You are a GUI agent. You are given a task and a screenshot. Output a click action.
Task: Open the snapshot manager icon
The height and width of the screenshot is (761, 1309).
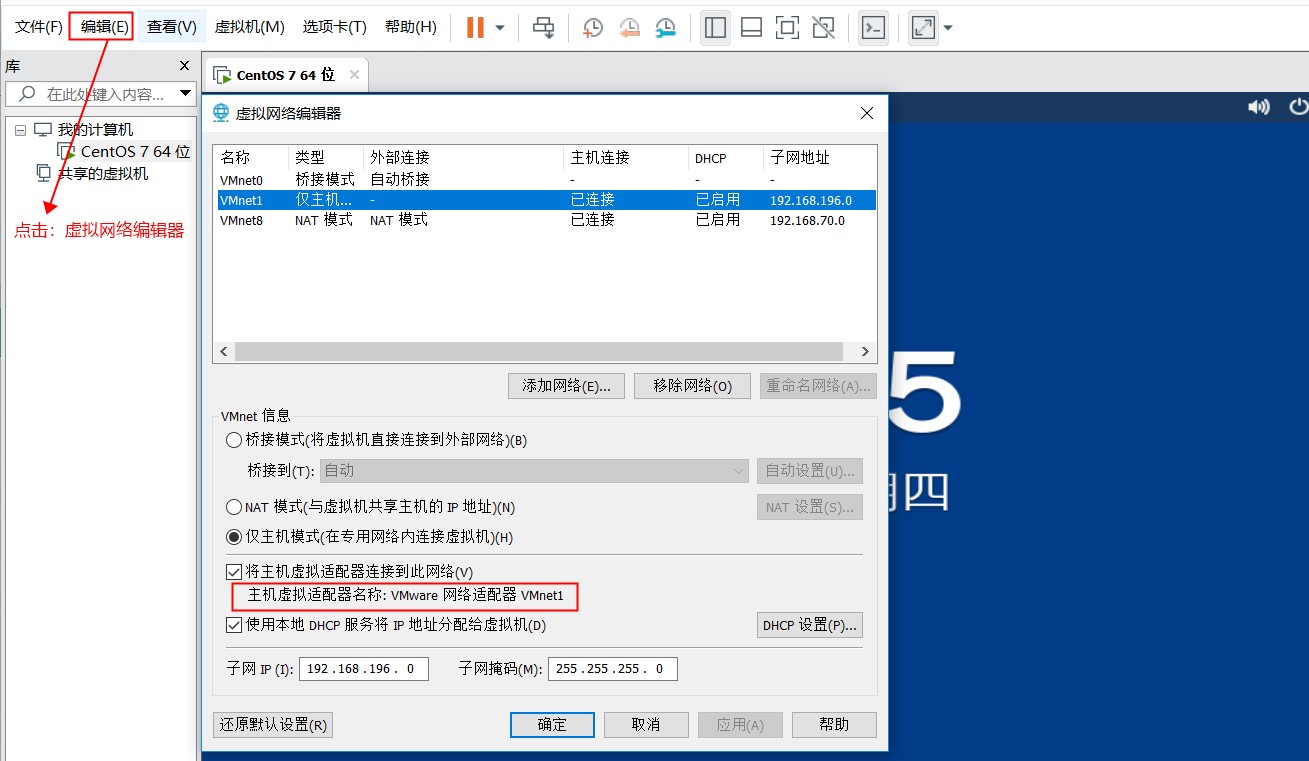tap(665, 28)
